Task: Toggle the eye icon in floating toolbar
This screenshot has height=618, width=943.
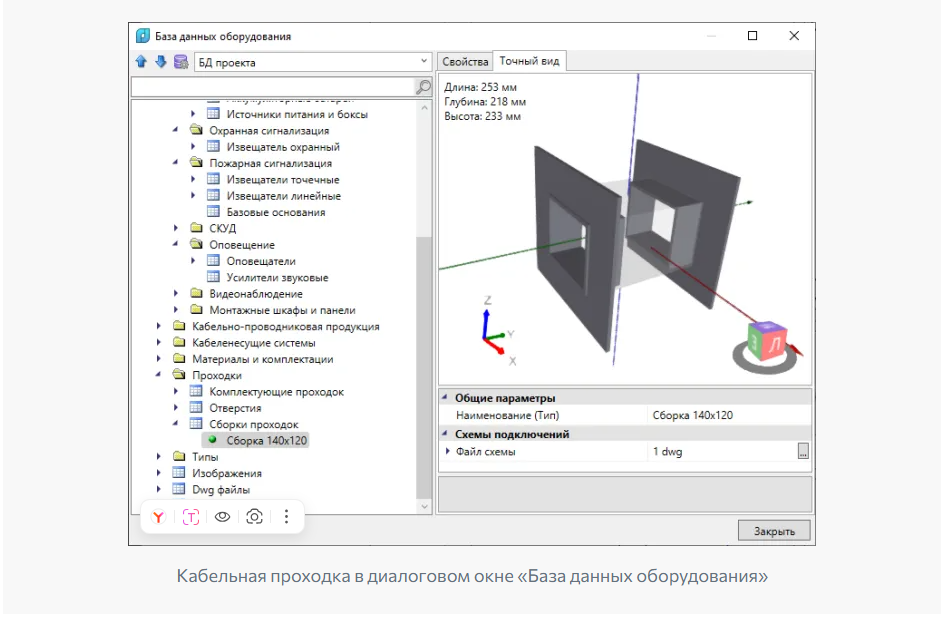Action: [x=223, y=517]
